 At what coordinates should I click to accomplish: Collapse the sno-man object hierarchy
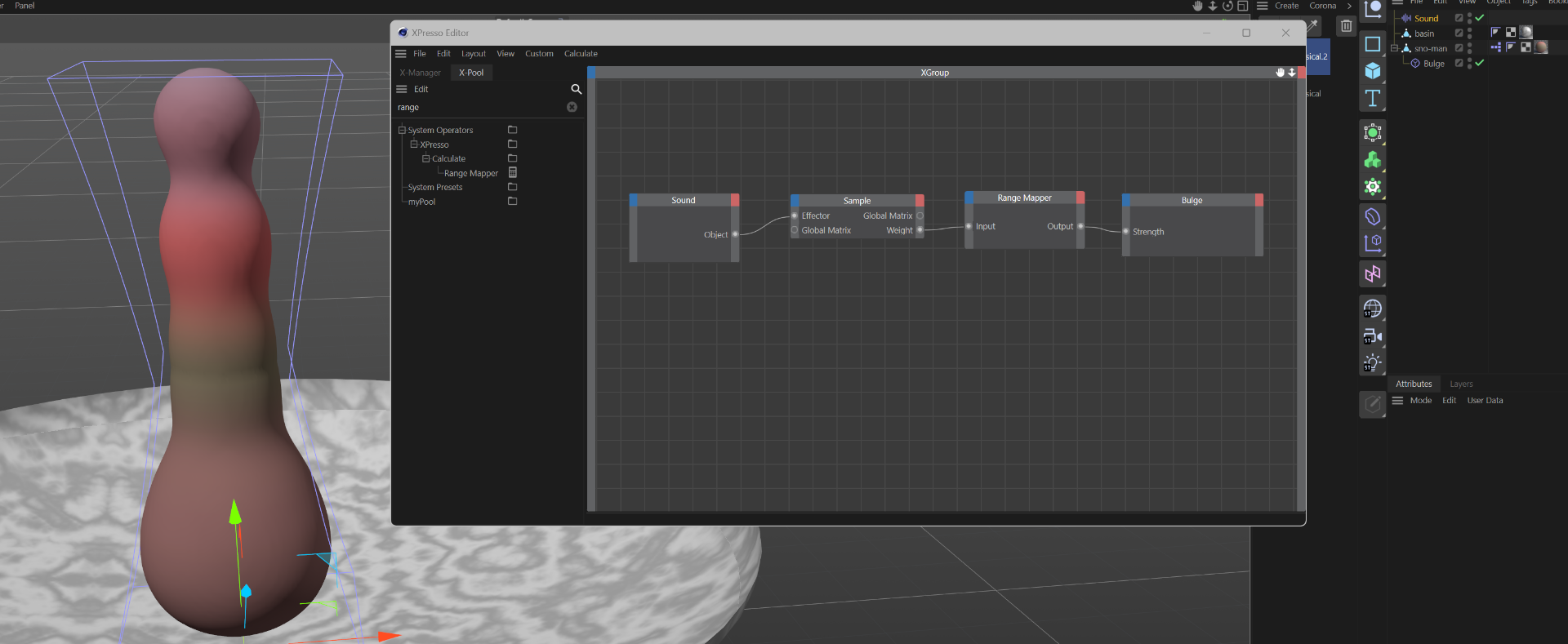coord(1394,48)
